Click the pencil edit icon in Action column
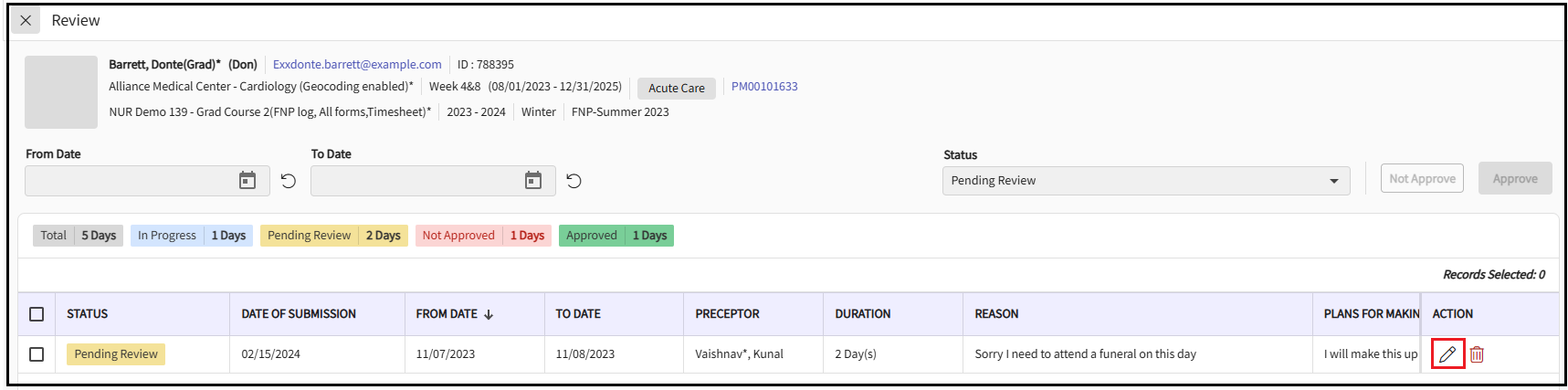The image size is (1568, 390). (1447, 354)
